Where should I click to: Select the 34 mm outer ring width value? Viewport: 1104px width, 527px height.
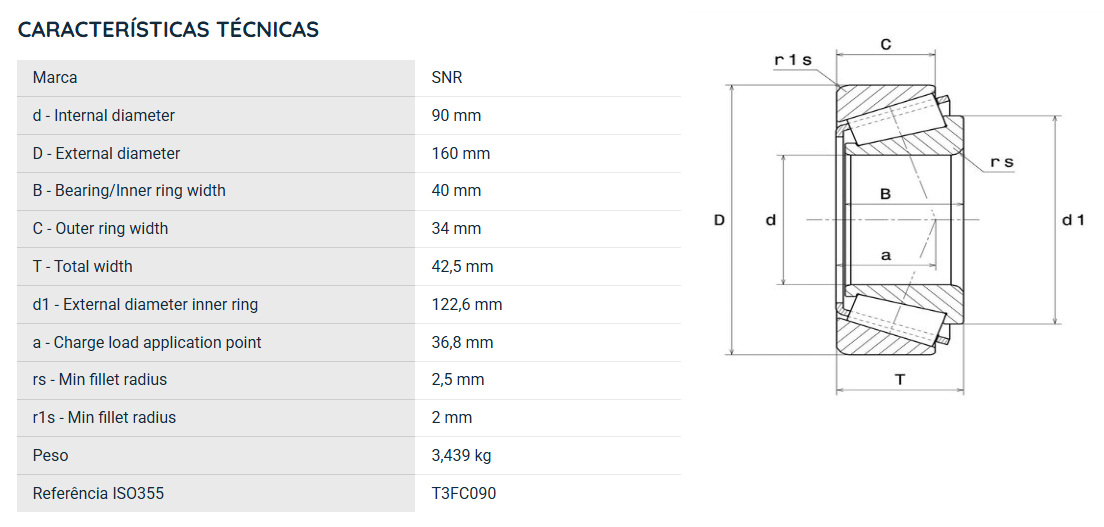tap(456, 228)
